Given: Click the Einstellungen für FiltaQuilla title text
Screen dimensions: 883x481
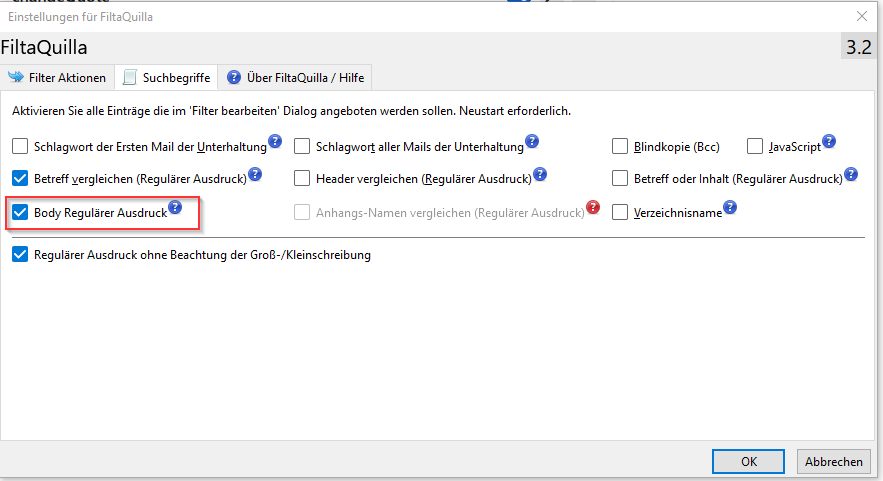Looking at the screenshot, I should click(x=80, y=17).
